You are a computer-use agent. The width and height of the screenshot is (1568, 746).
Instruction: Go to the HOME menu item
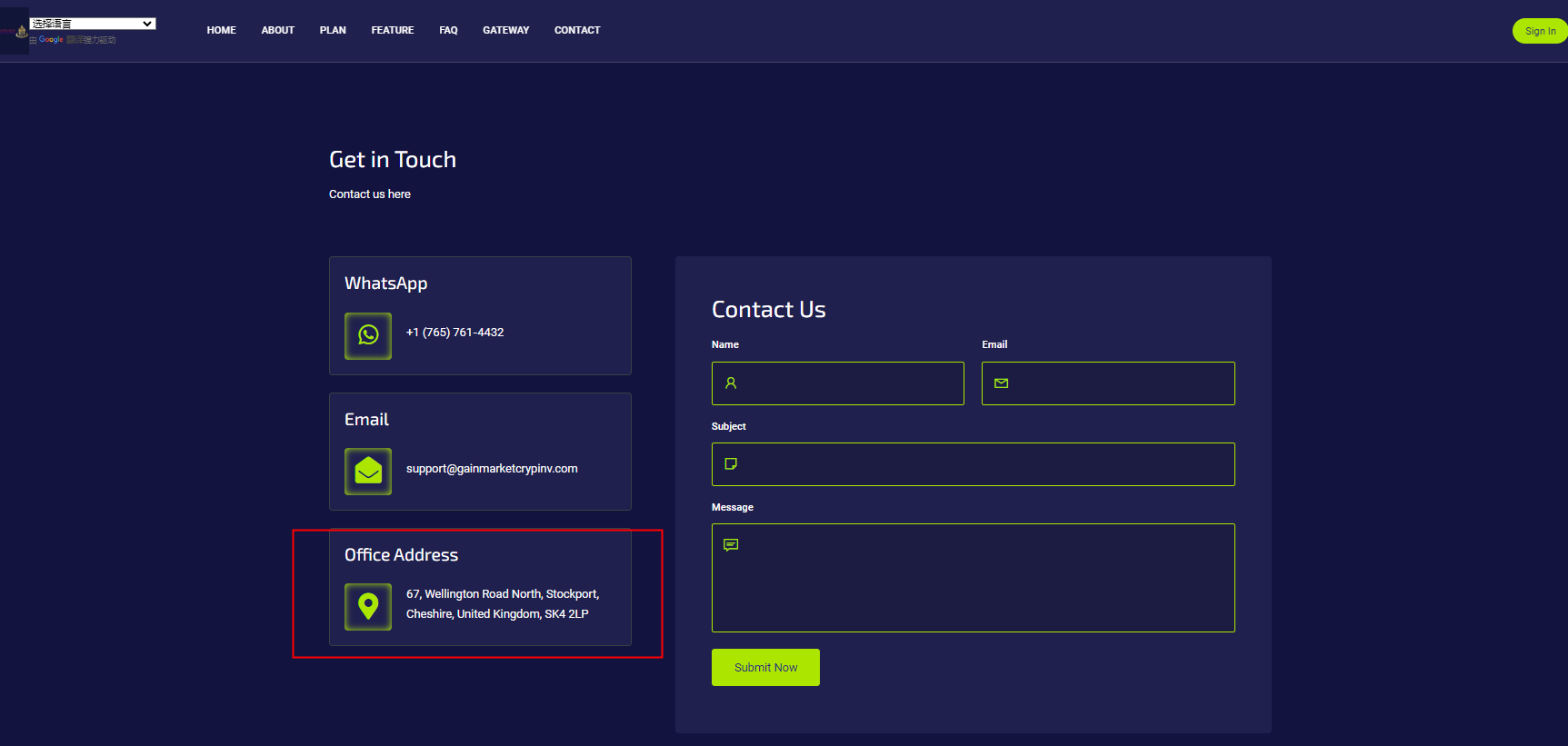[x=221, y=31]
